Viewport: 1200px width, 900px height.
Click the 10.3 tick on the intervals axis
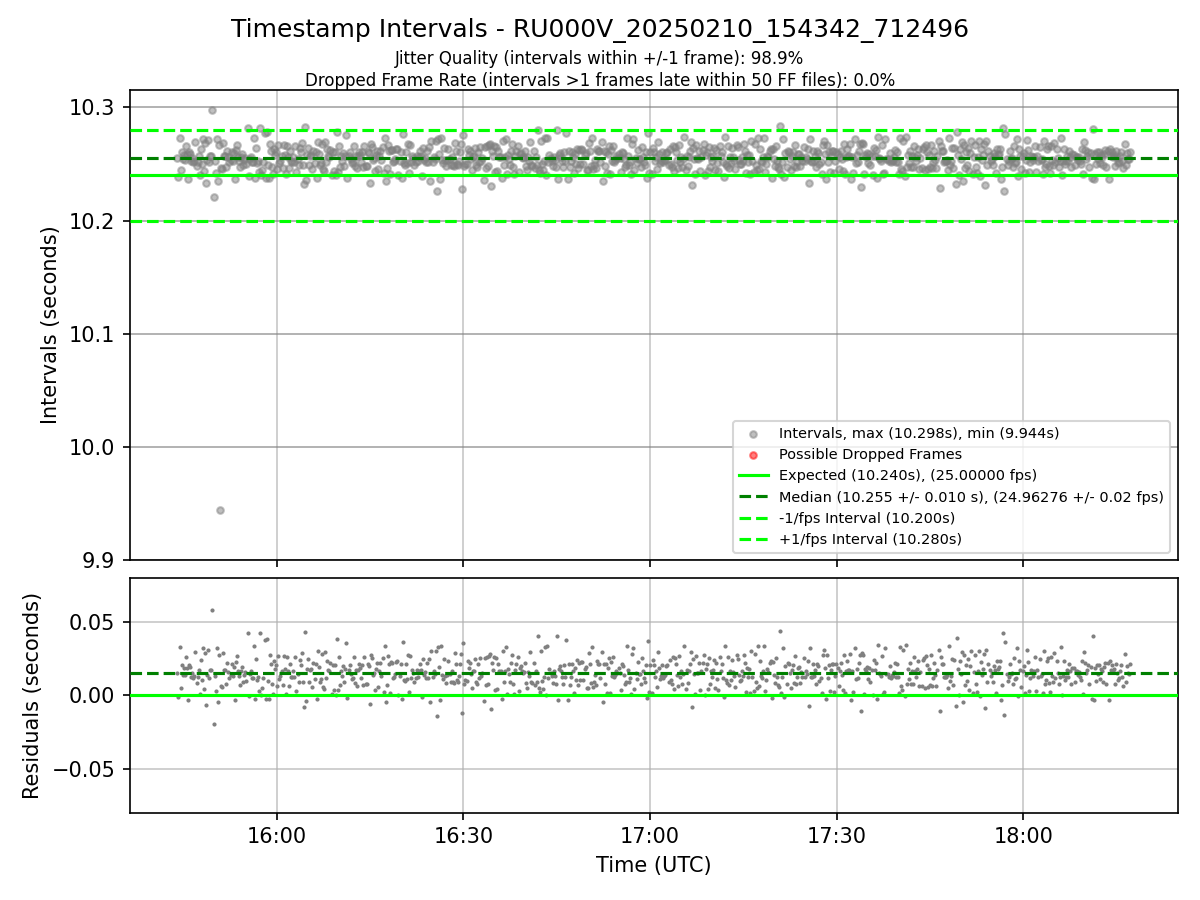click(x=94, y=107)
